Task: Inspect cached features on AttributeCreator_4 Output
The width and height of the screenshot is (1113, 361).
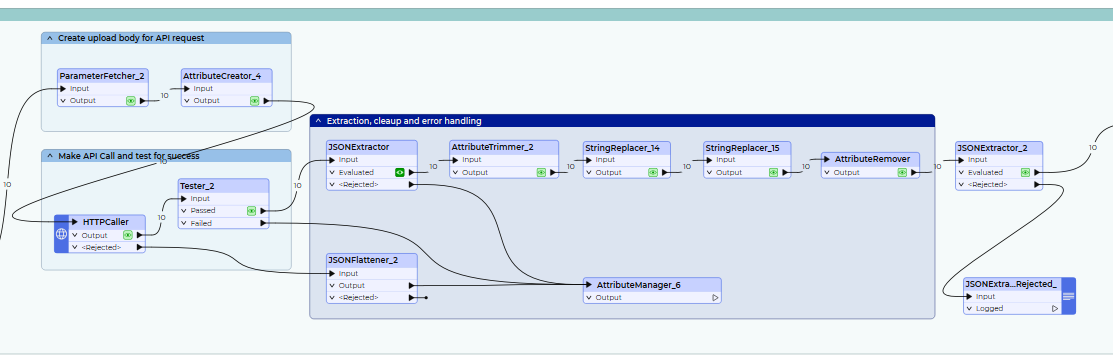Action: pyautogui.click(x=254, y=101)
